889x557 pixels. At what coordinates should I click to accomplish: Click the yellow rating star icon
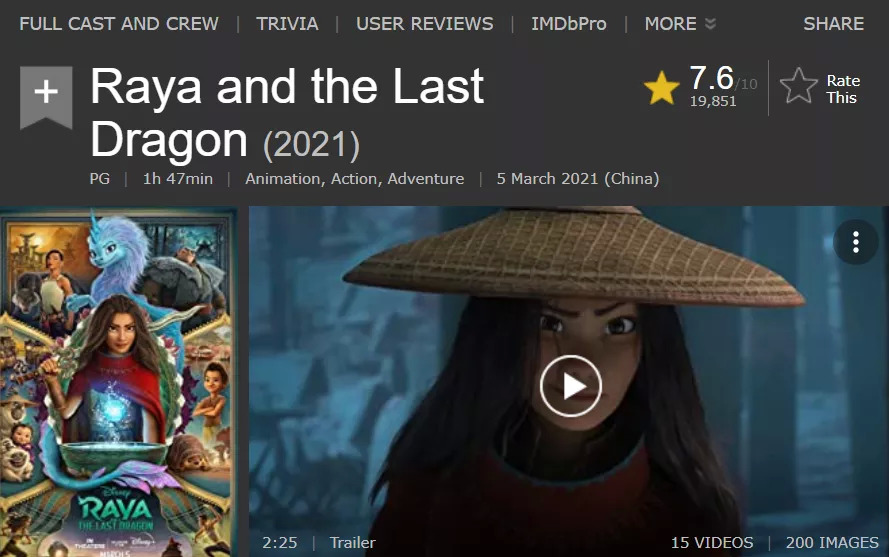point(662,88)
